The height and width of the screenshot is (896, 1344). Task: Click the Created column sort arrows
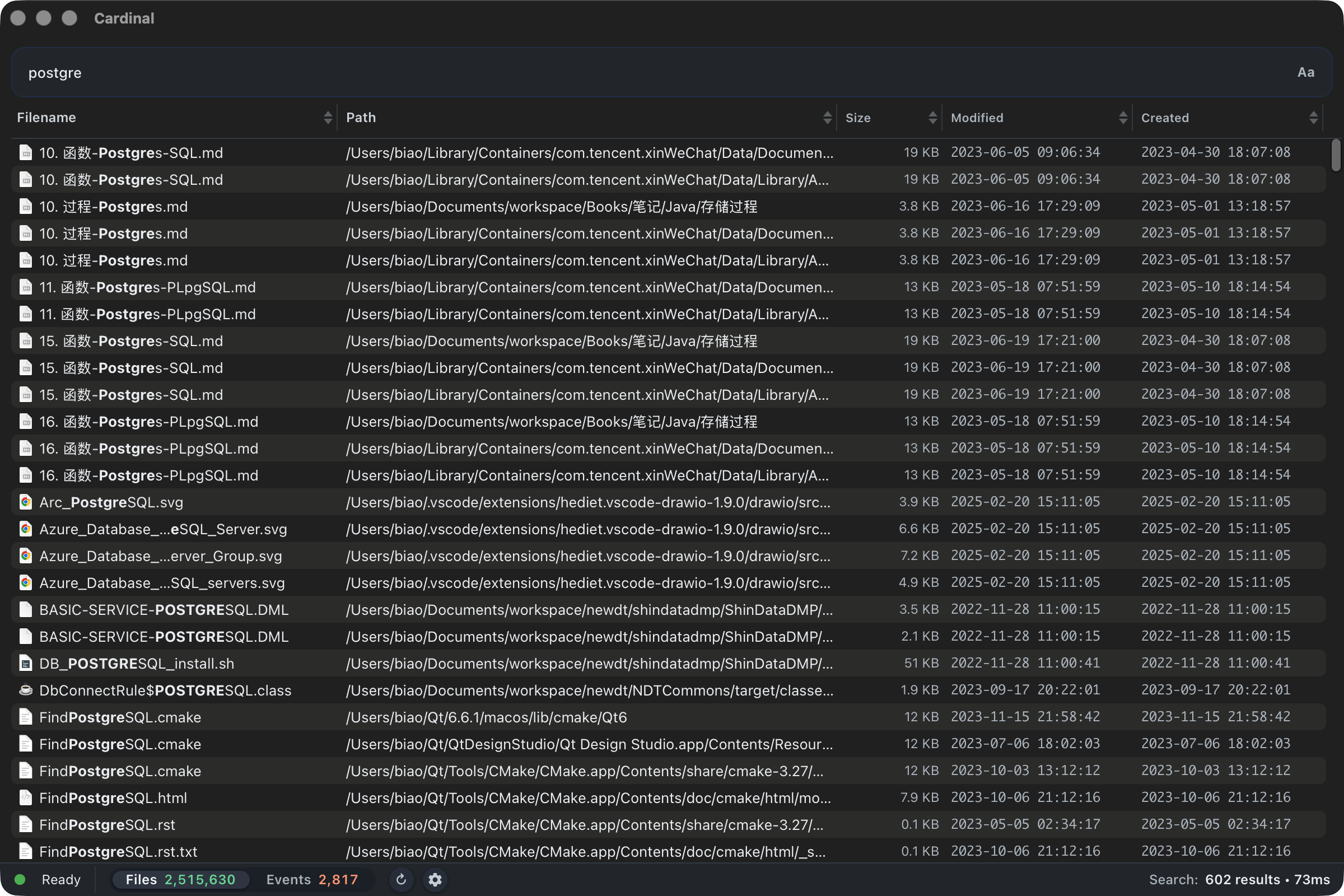click(x=1313, y=118)
